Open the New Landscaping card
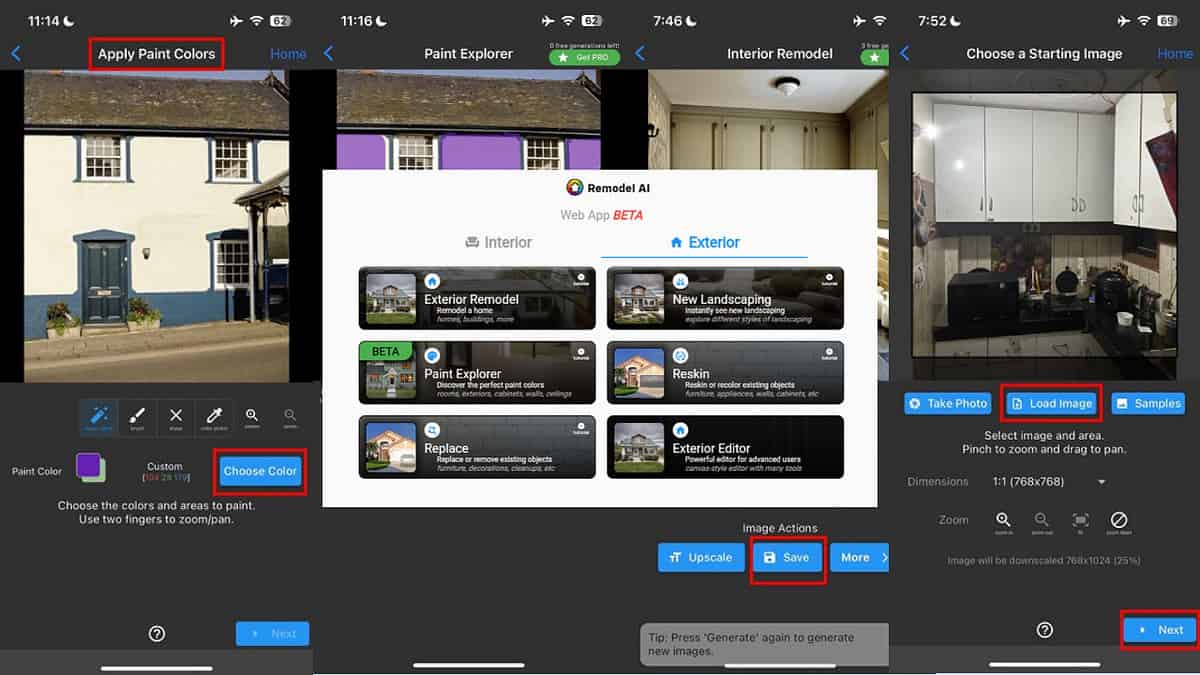Viewport: 1200px width, 675px height. (725, 298)
